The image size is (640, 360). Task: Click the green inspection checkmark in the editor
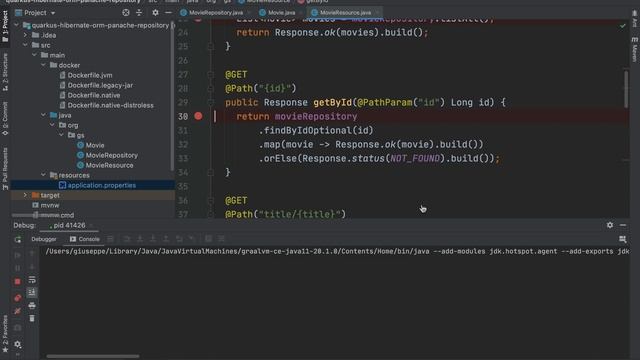click(622, 26)
